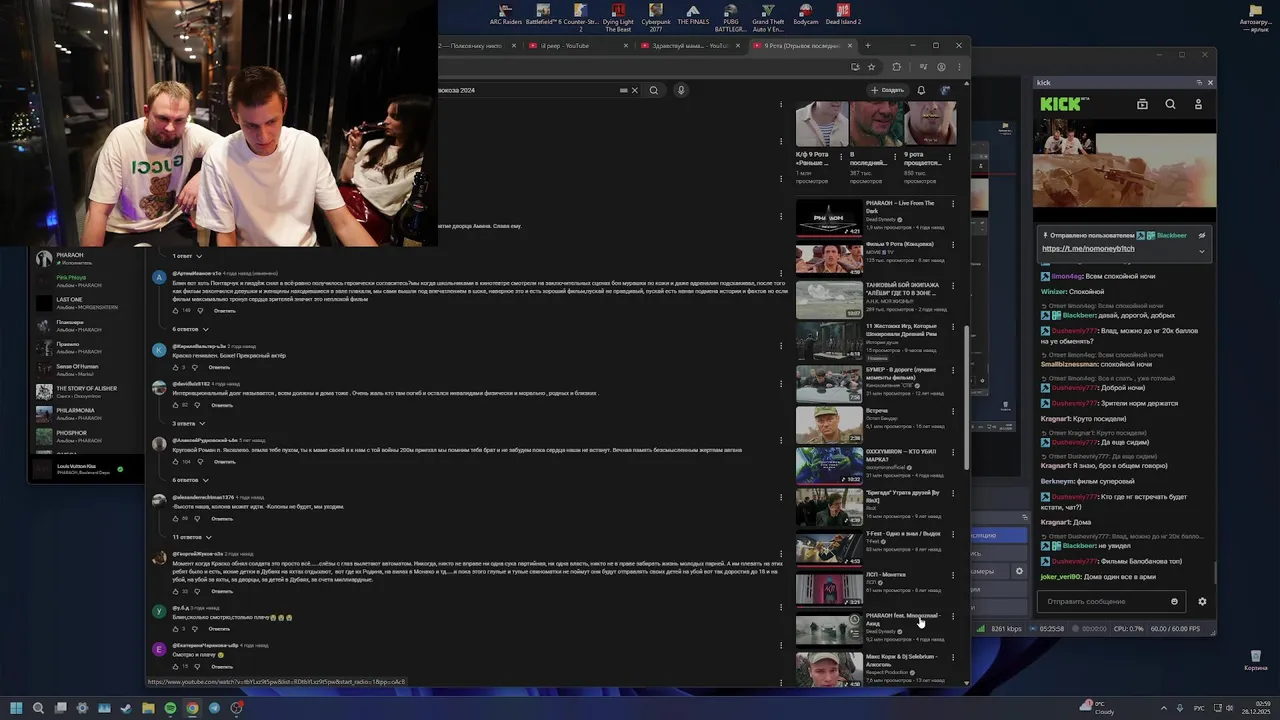Open Spotify from the taskbar
This screenshot has width=1280, height=720.
pyautogui.click(x=170, y=707)
